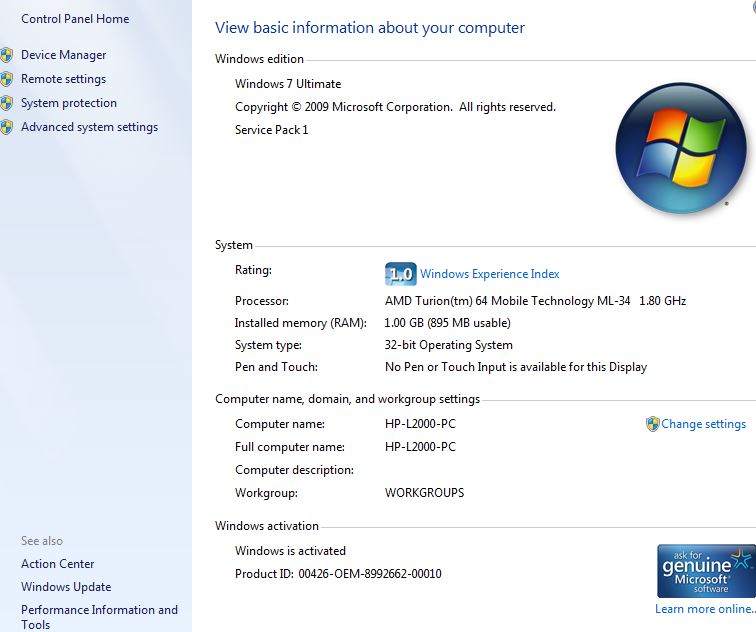The height and width of the screenshot is (632, 756).
Task: Open the Advanced system settings link
Action: (89, 127)
